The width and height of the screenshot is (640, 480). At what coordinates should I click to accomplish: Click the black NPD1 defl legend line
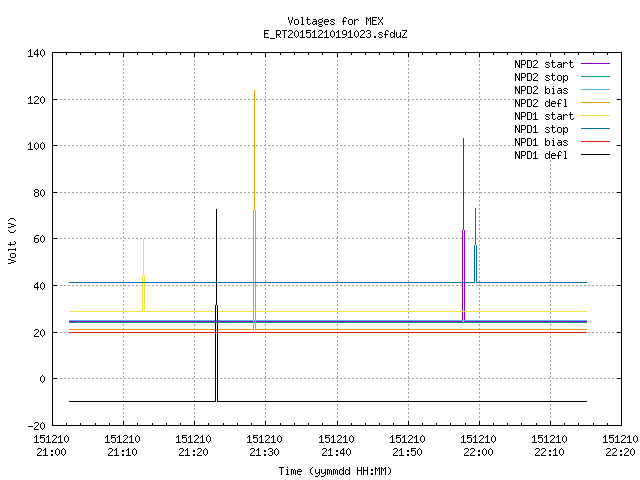coord(596,155)
